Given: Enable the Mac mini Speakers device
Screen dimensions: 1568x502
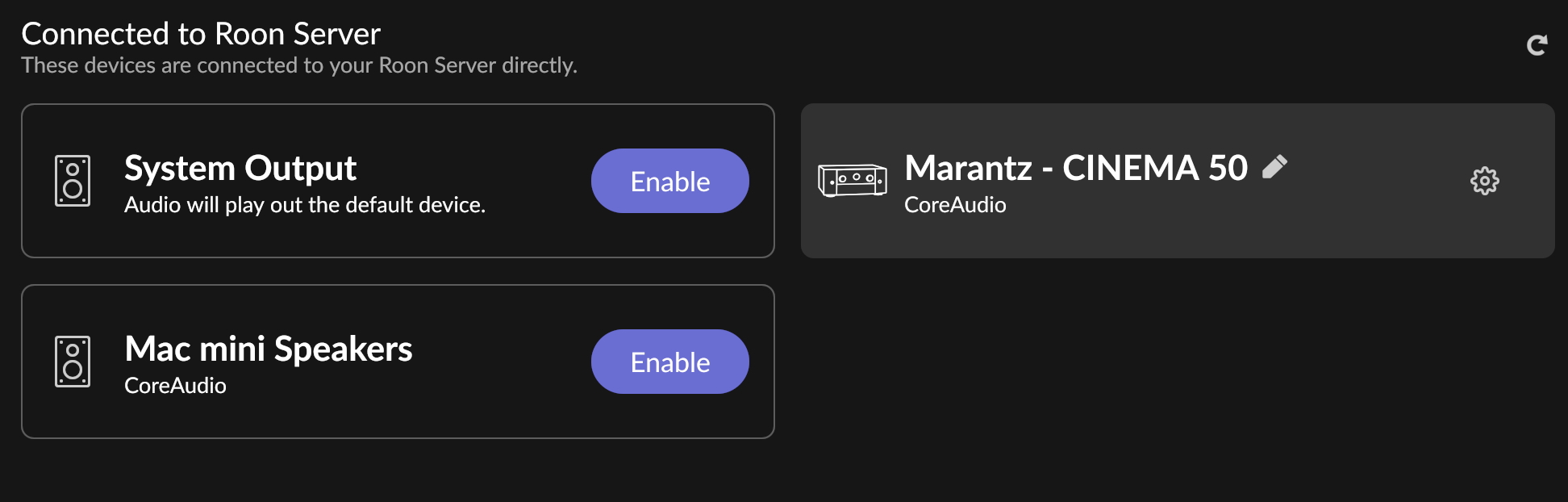Looking at the screenshot, I should coord(669,362).
